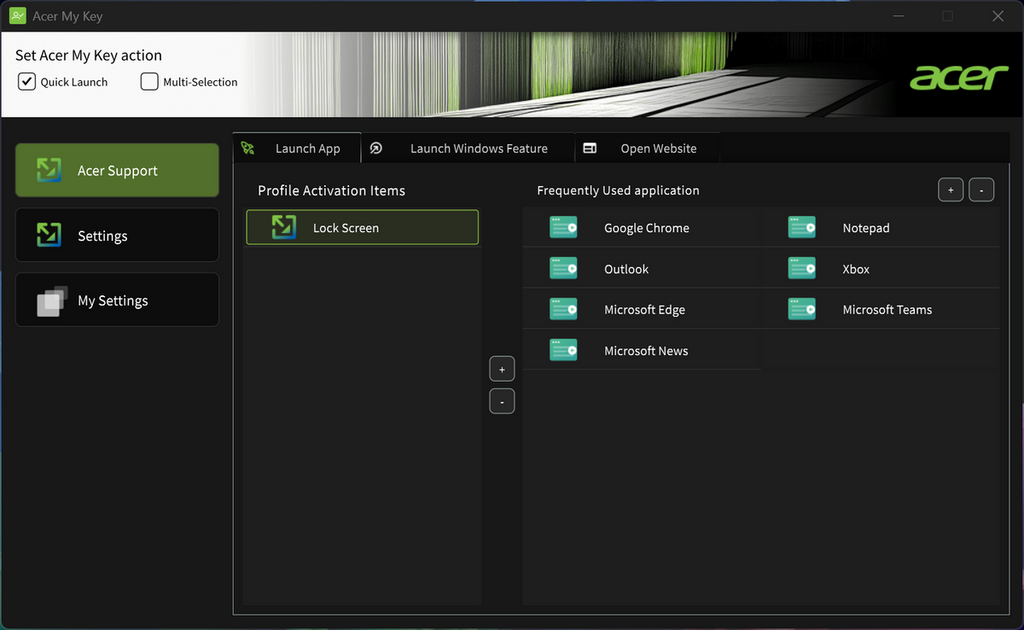Add application via Frequently Used plus button
The image size is (1024, 630).
(x=951, y=190)
